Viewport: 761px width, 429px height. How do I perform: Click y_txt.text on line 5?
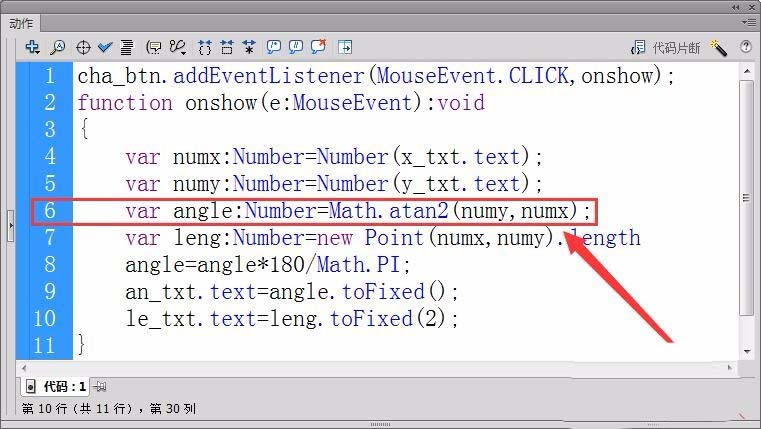click(x=460, y=184)
